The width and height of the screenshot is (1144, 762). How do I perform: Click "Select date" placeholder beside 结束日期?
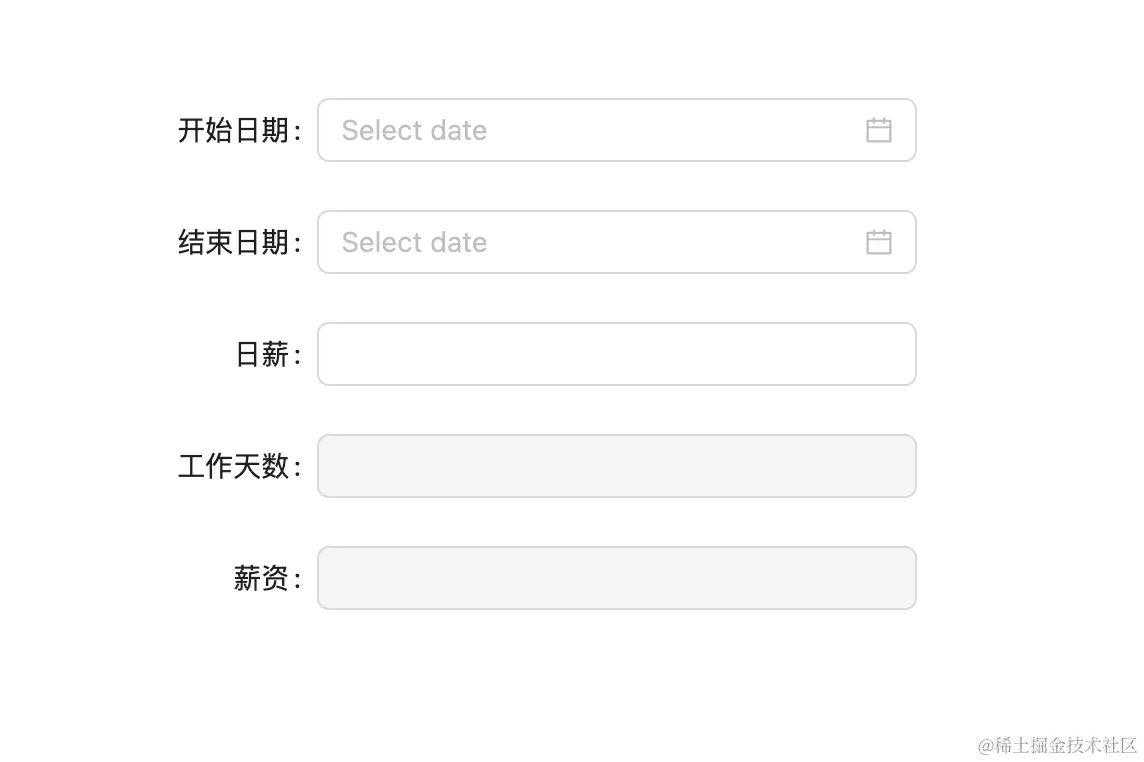[x=414, y=242]
